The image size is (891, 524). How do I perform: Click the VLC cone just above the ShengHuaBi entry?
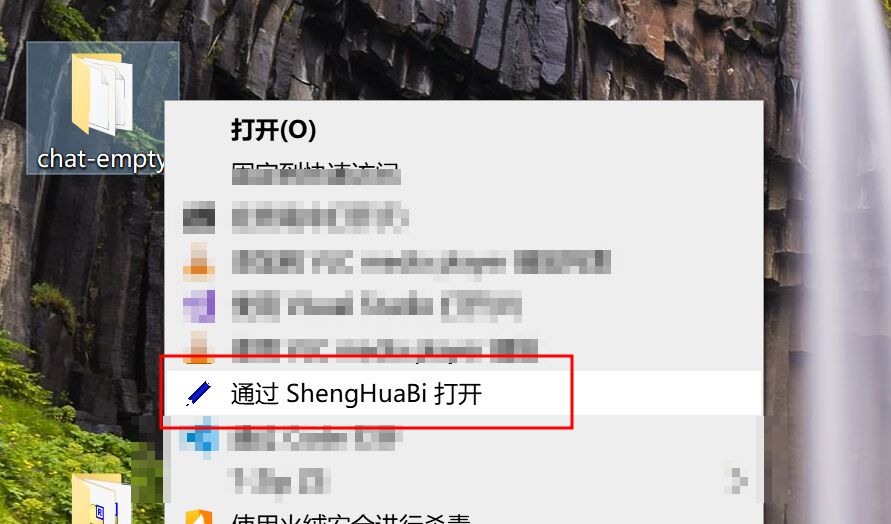click(199, 348)
